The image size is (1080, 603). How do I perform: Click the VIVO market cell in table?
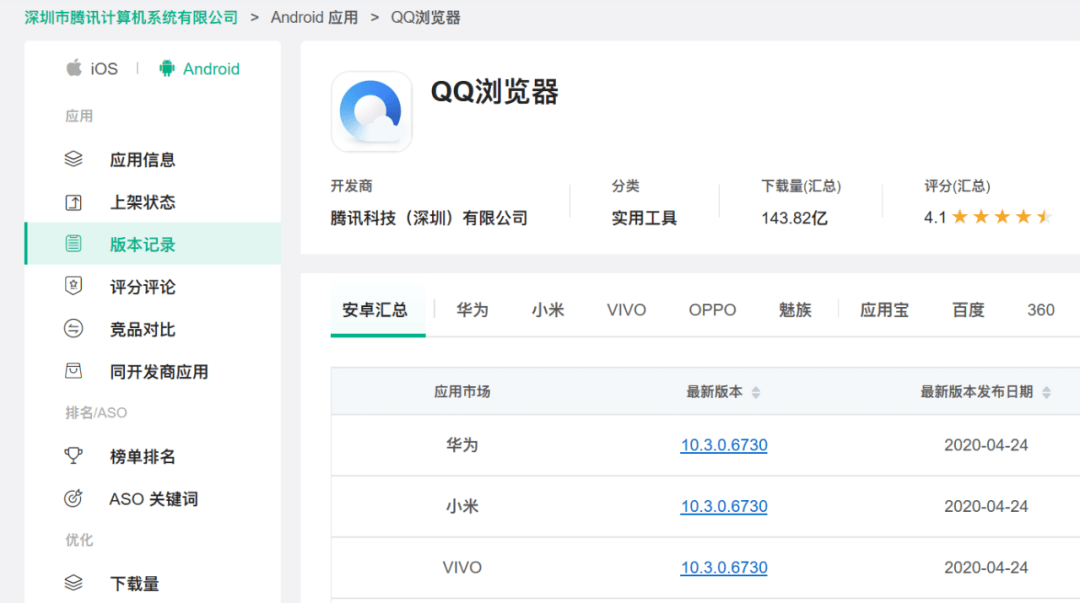pyautogui.click(x=462, y=568)
